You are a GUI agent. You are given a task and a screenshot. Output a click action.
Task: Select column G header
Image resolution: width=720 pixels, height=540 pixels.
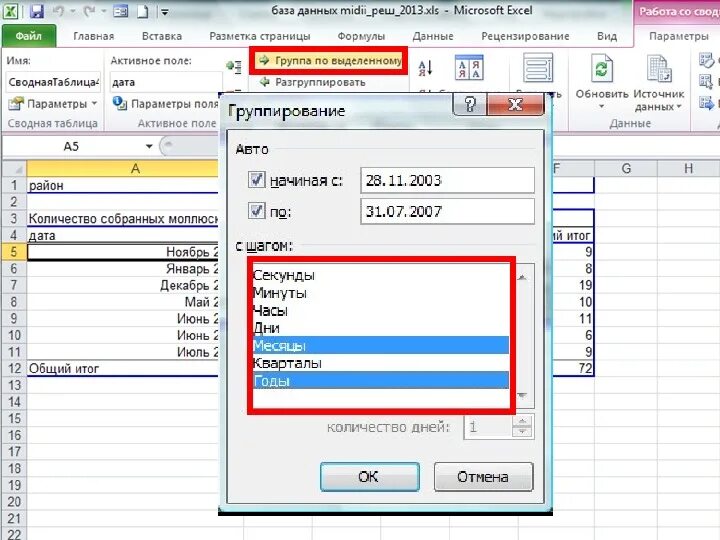[x=626, y=169]
